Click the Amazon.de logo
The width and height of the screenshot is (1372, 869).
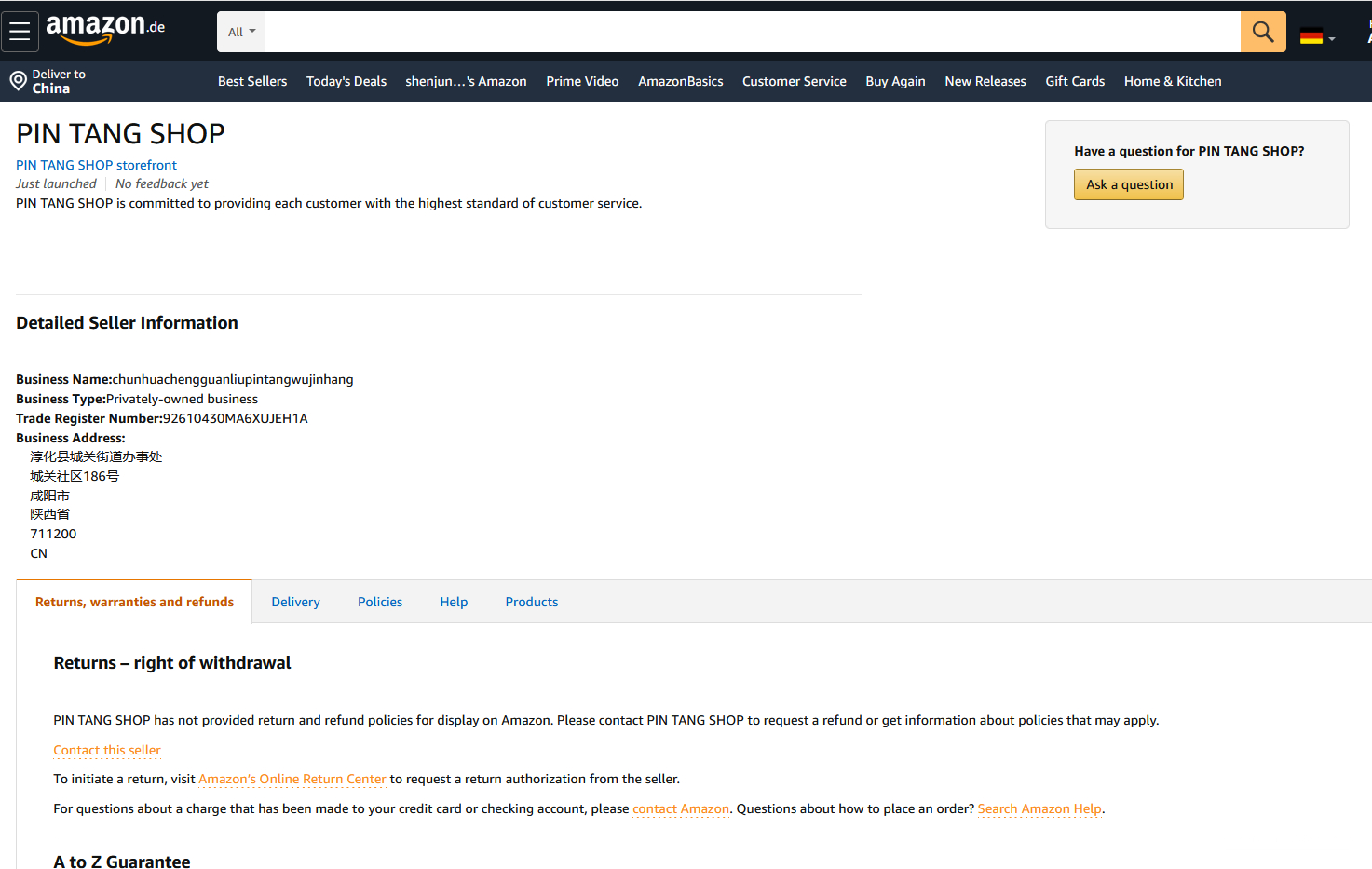pyautogui.click(x=105, y=29)
